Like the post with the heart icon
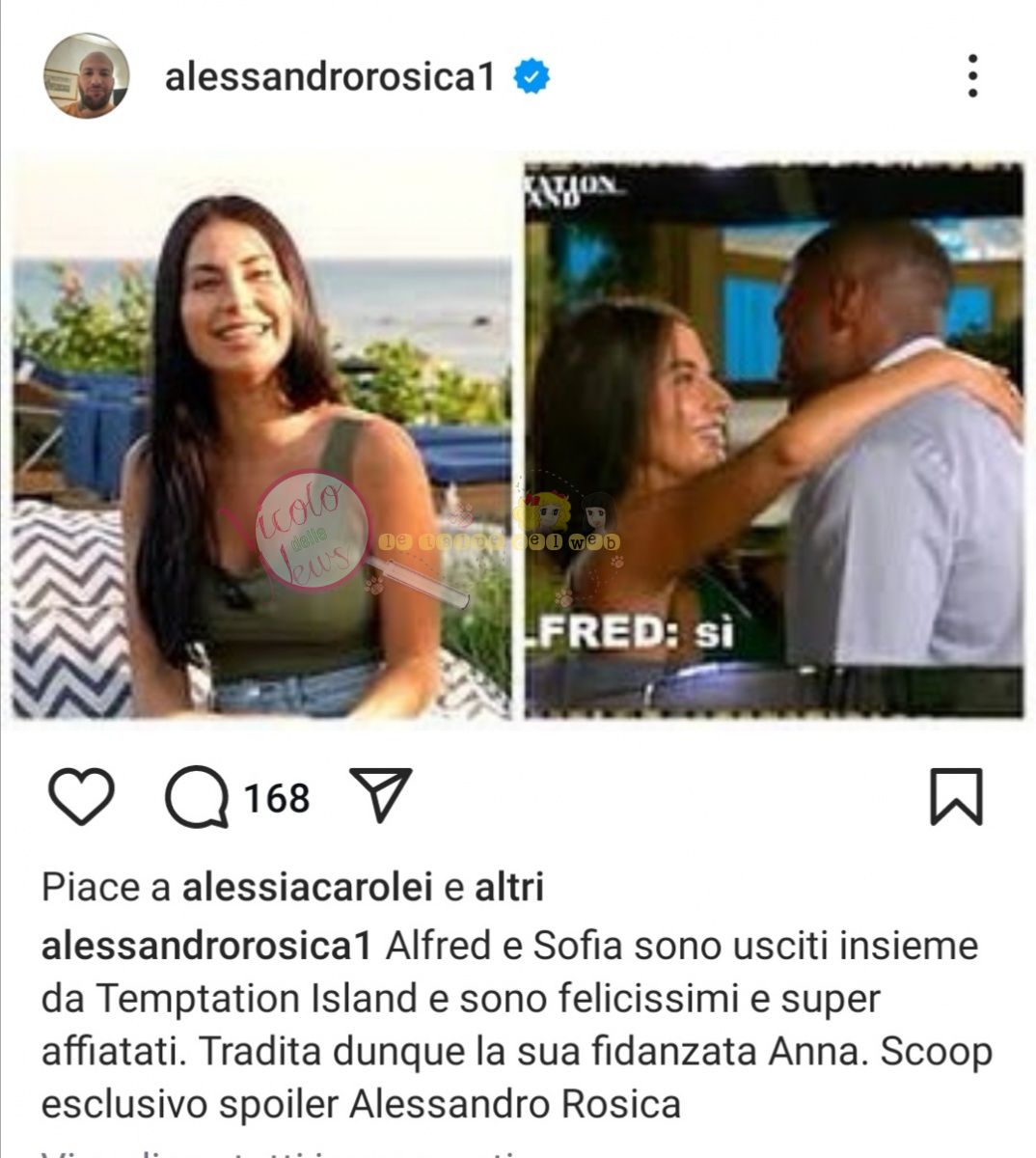 (x=81, y=797)
